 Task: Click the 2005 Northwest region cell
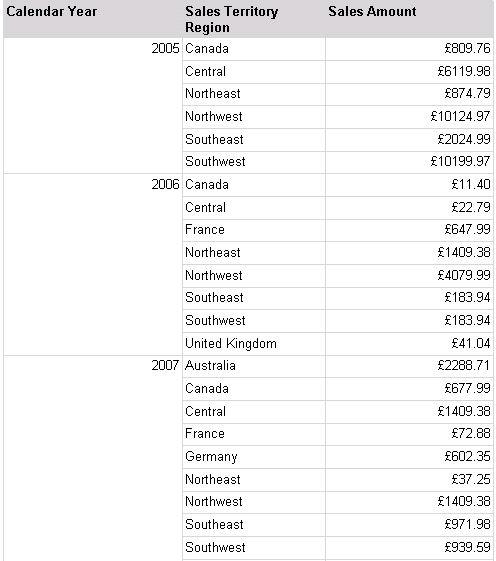coord(254,117)
